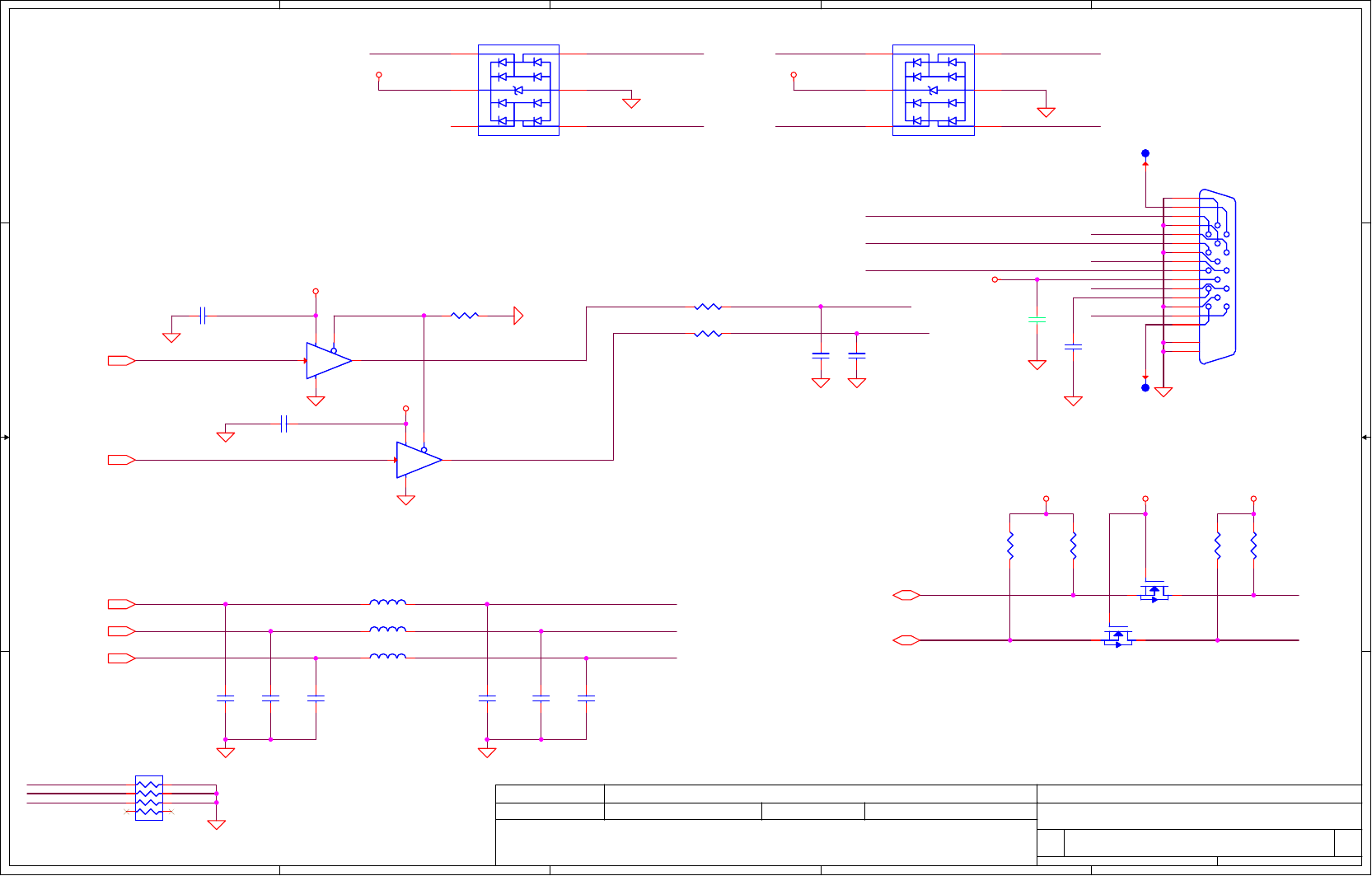This screenshot has width=1372, height=876.
Task: Click the lower bidirectional port near the MOSFETs
Action: pyautogui.click(x=906, y=640)
